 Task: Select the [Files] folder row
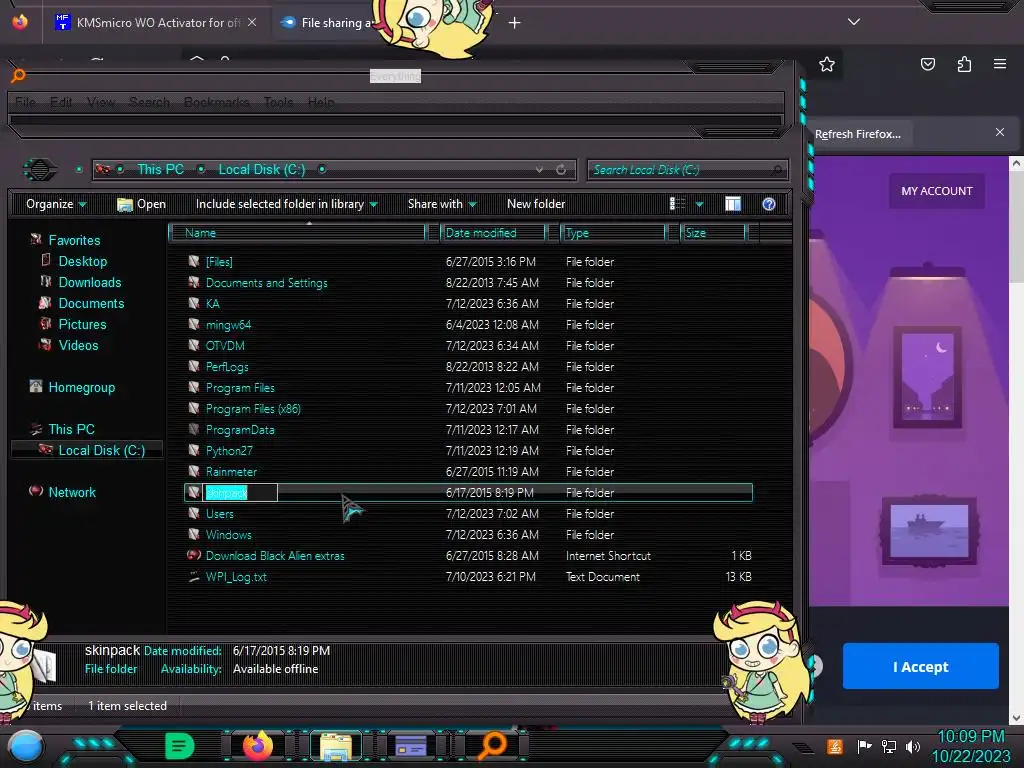point(468,262)
